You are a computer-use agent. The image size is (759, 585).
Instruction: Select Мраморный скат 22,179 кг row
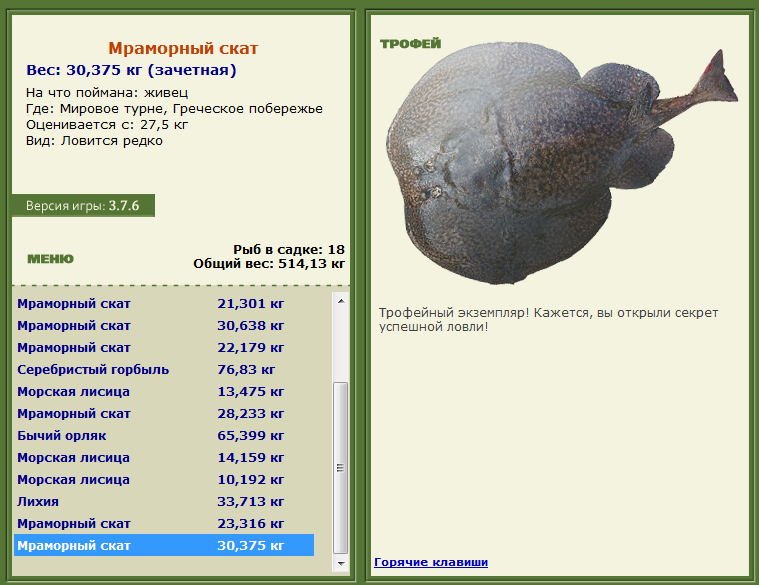point(164,348)
